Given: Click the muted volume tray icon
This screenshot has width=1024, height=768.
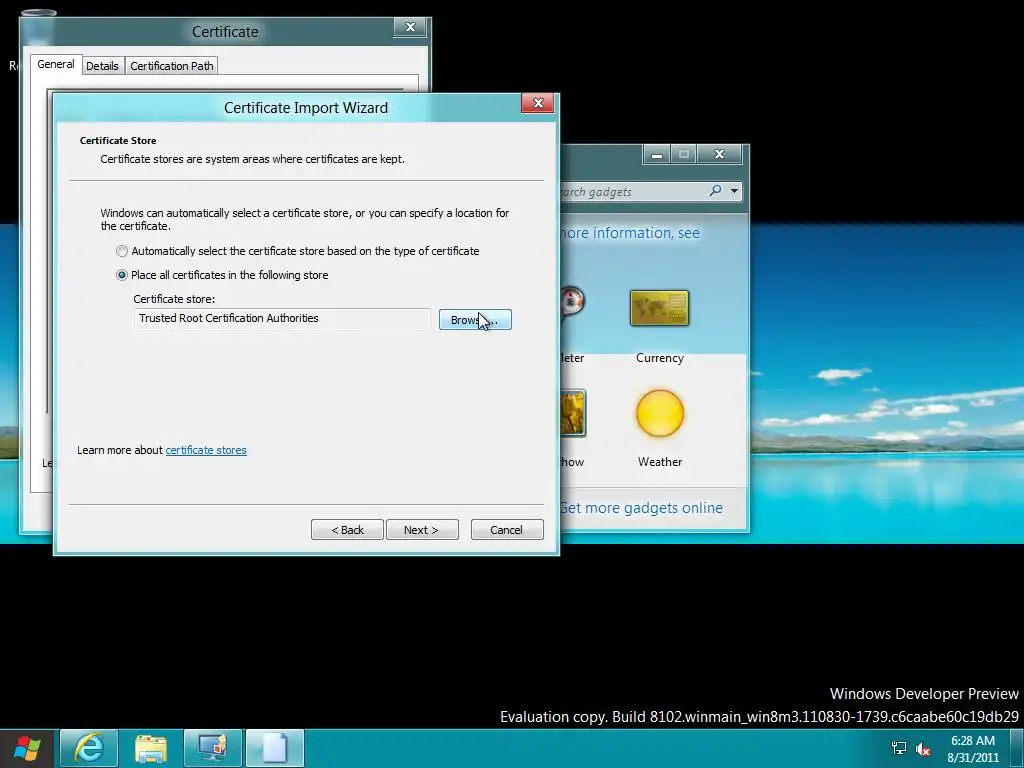Looking at the screenshot, I should pyautogui.click(x=923, y=749).
